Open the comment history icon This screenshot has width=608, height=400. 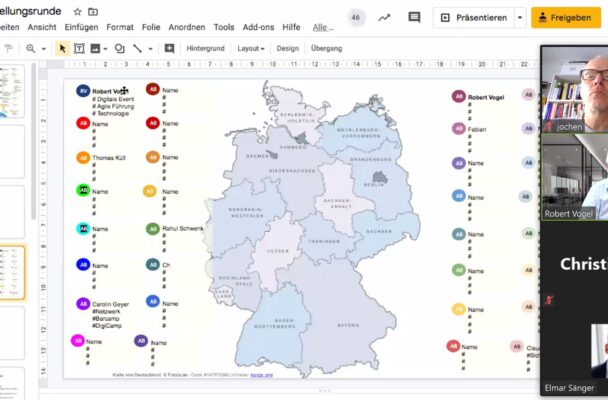click(x=414, y=17)
